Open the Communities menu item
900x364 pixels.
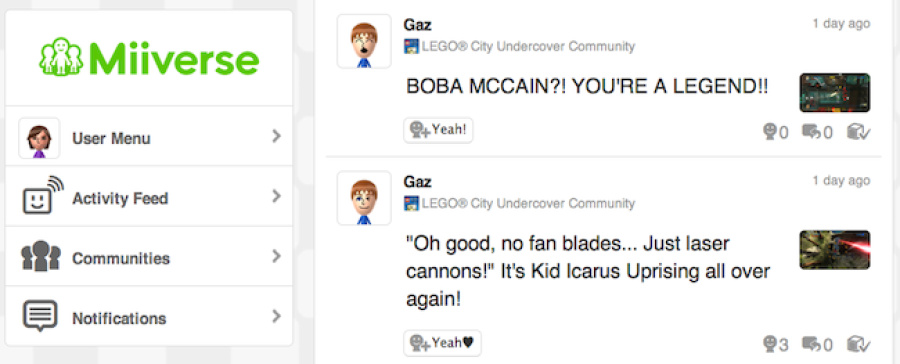tap(149, 256)
